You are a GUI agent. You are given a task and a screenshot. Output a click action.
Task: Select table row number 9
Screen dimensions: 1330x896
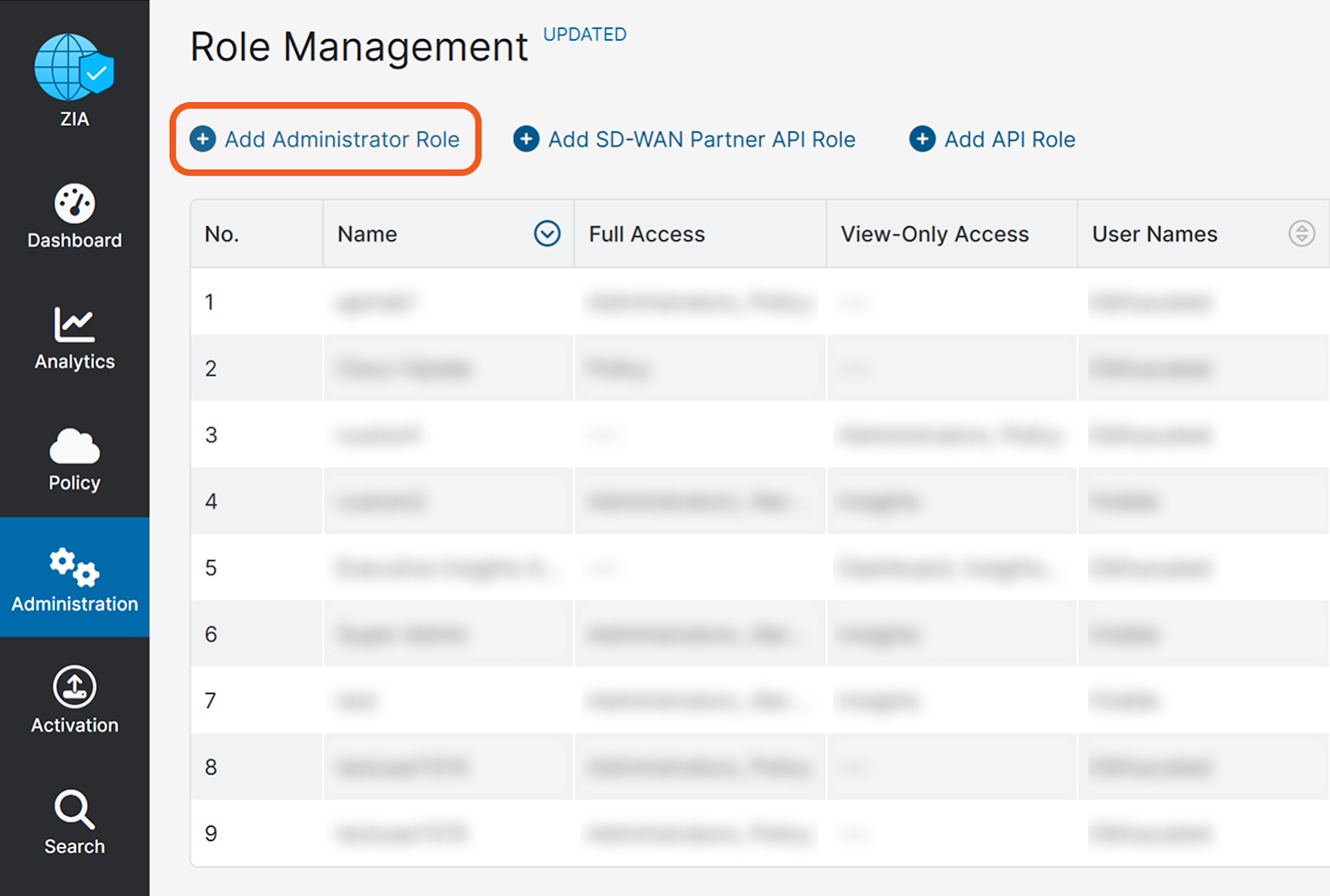pos(210,834)
